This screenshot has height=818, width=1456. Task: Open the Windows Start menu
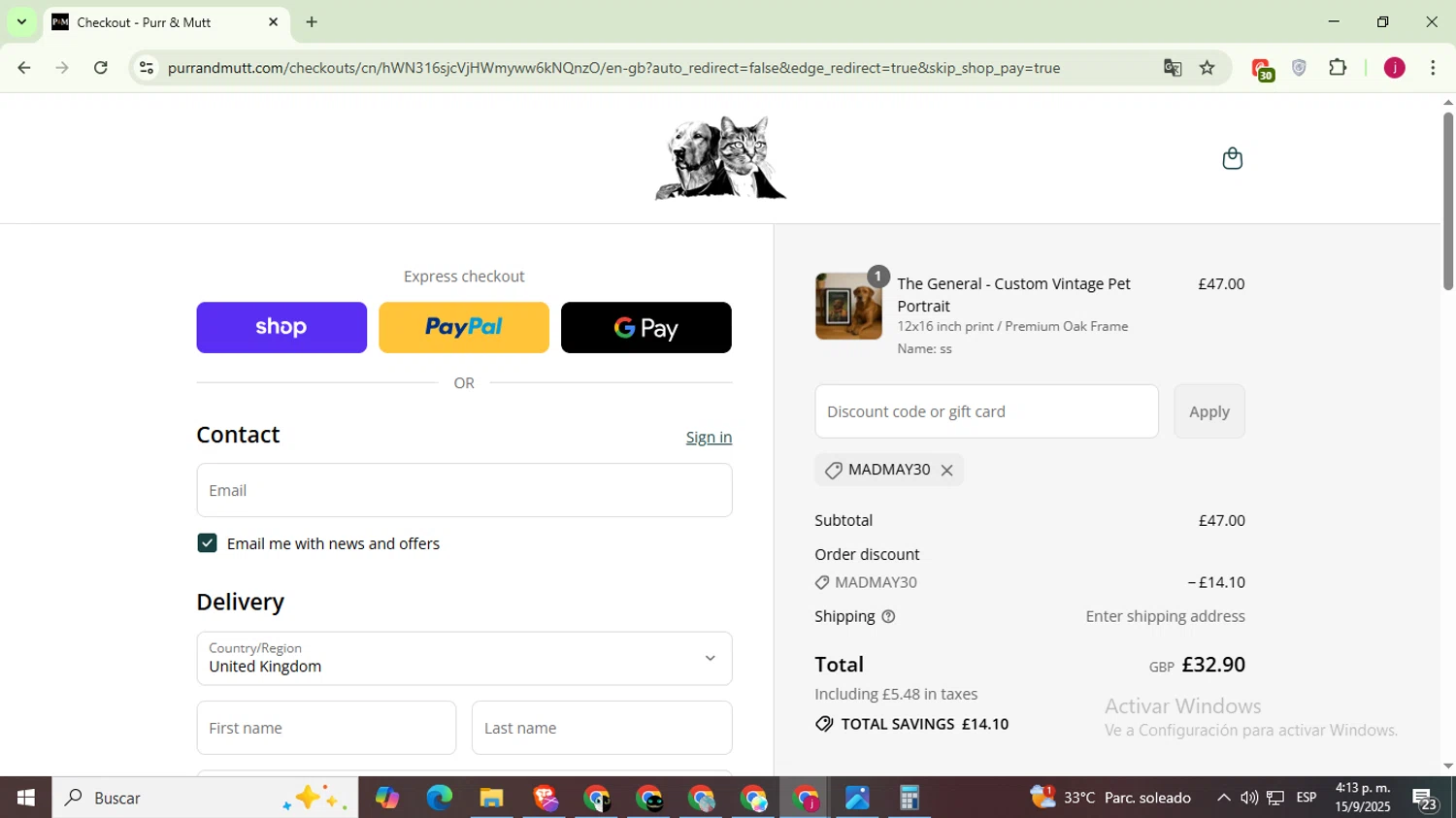click(25, 798)
